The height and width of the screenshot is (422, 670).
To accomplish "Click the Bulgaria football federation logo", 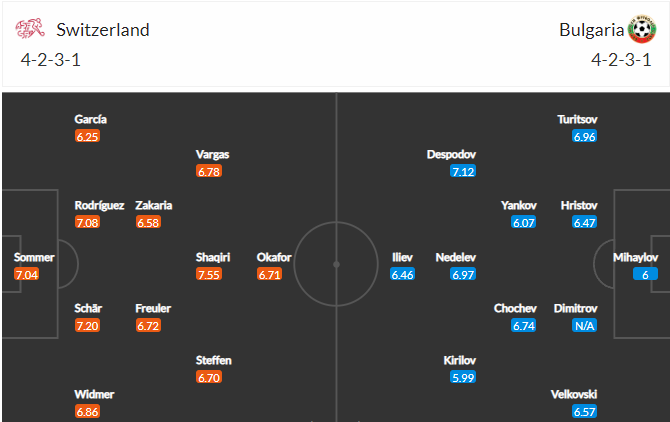I will tap(642, 29).
